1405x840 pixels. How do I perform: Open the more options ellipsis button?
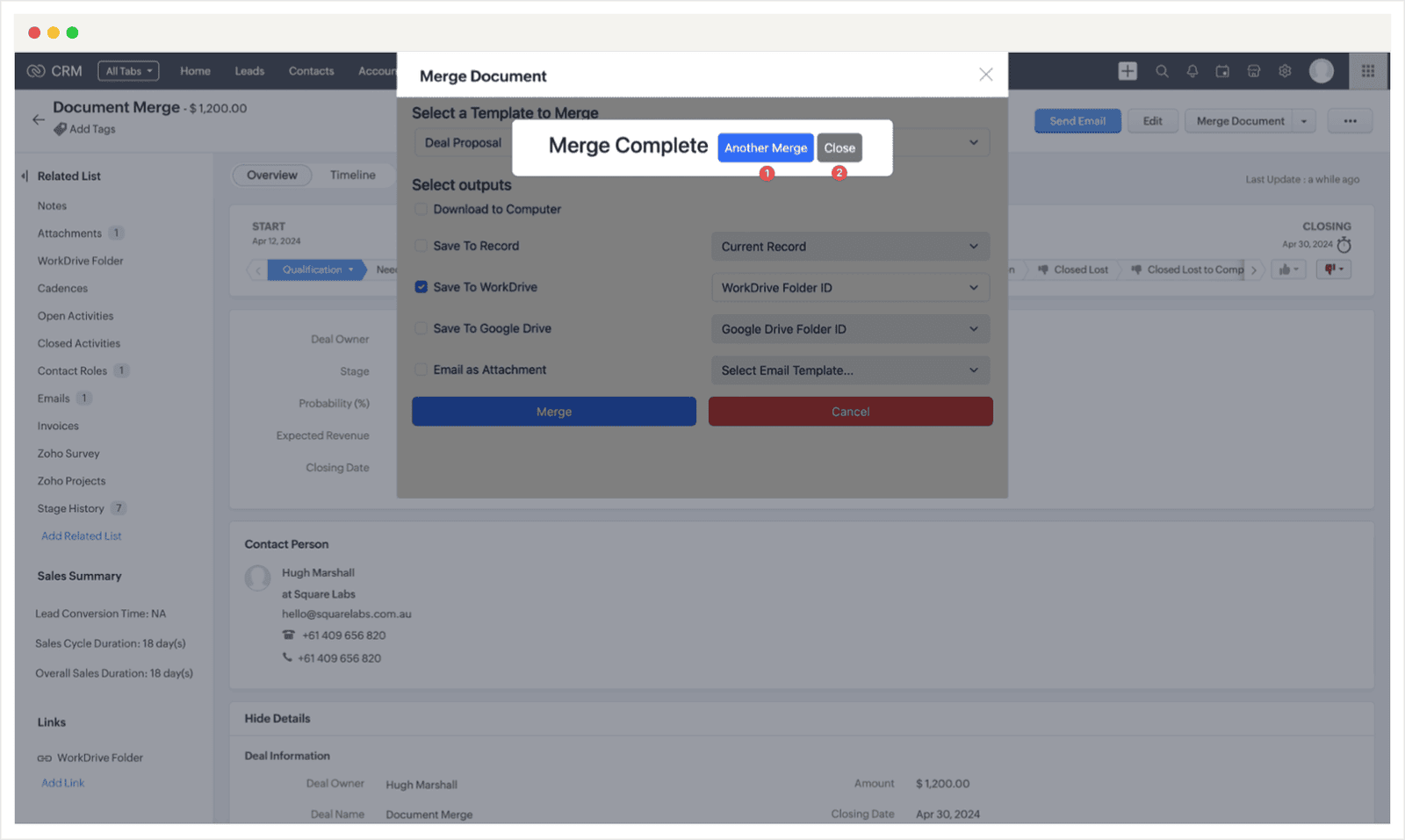click(1350, 121)
